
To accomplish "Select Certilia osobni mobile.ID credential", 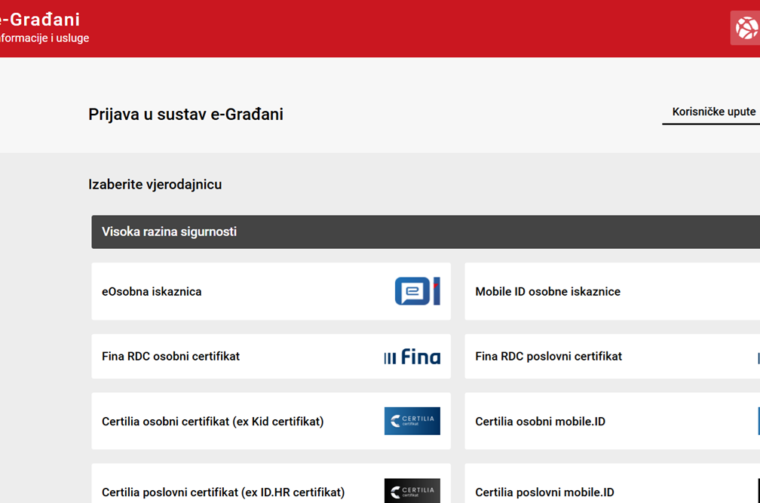I will point(540,422).
